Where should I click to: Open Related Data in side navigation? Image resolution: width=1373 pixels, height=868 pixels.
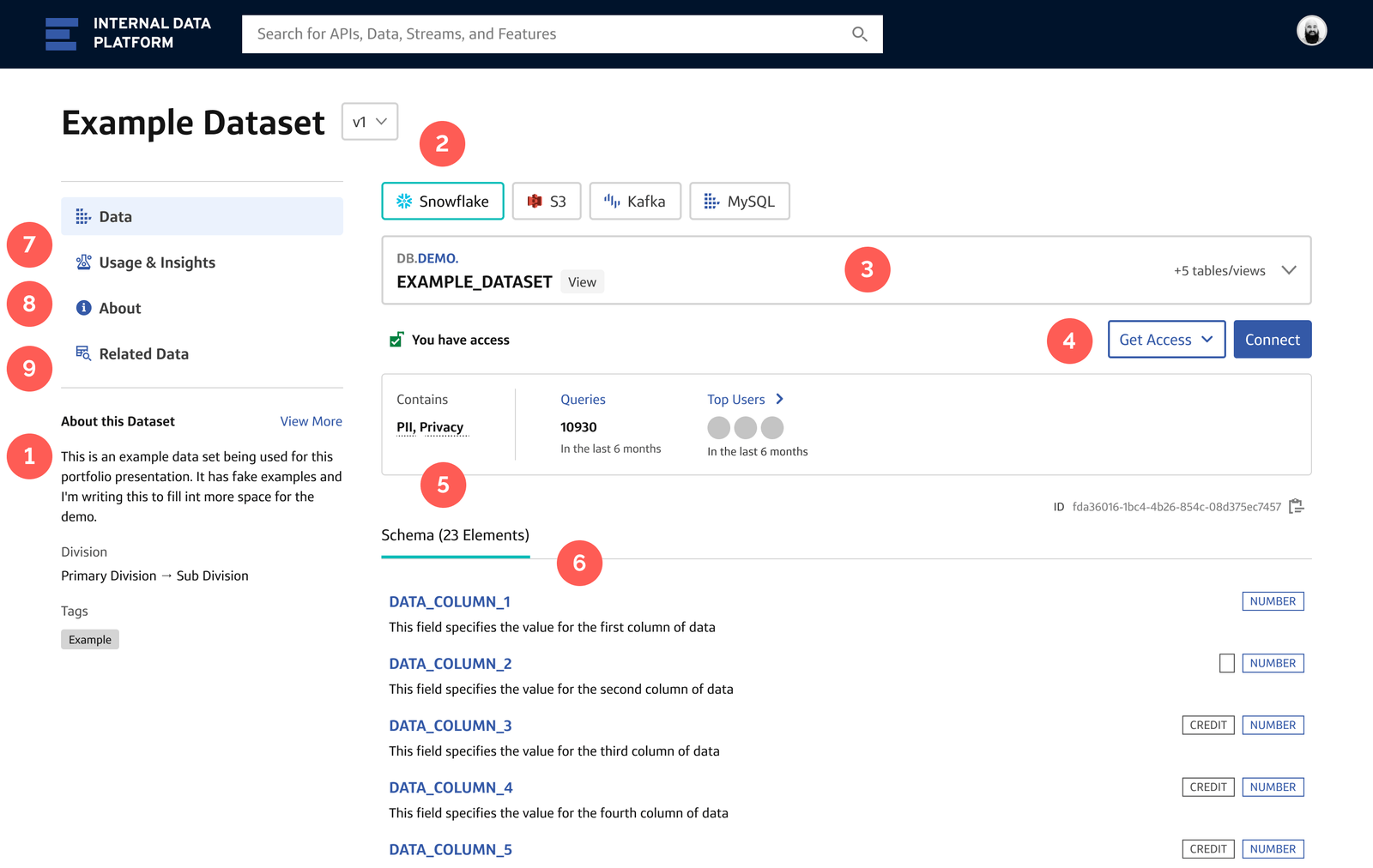(x=202, y=353)
